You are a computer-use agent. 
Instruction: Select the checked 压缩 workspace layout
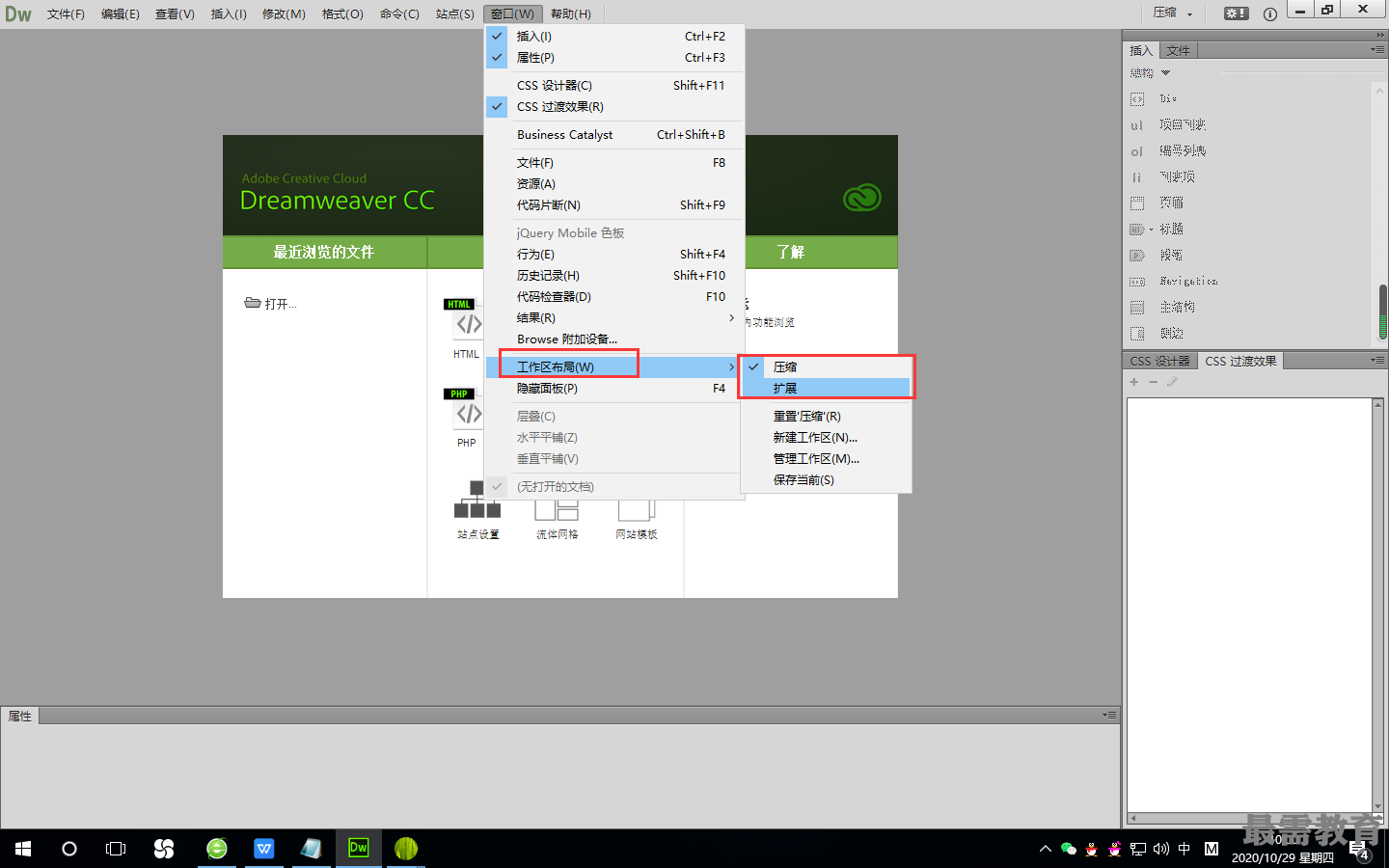826,366
